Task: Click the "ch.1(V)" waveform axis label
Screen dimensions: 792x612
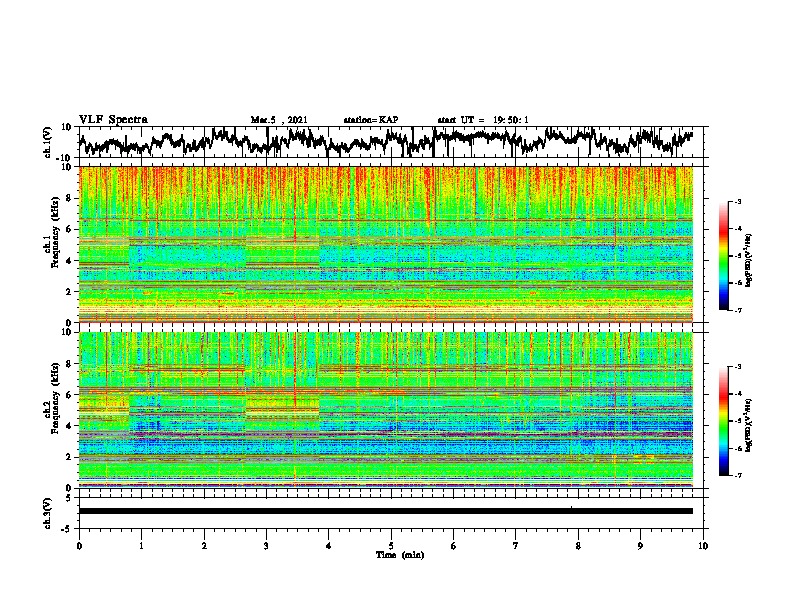Action: 47,142
